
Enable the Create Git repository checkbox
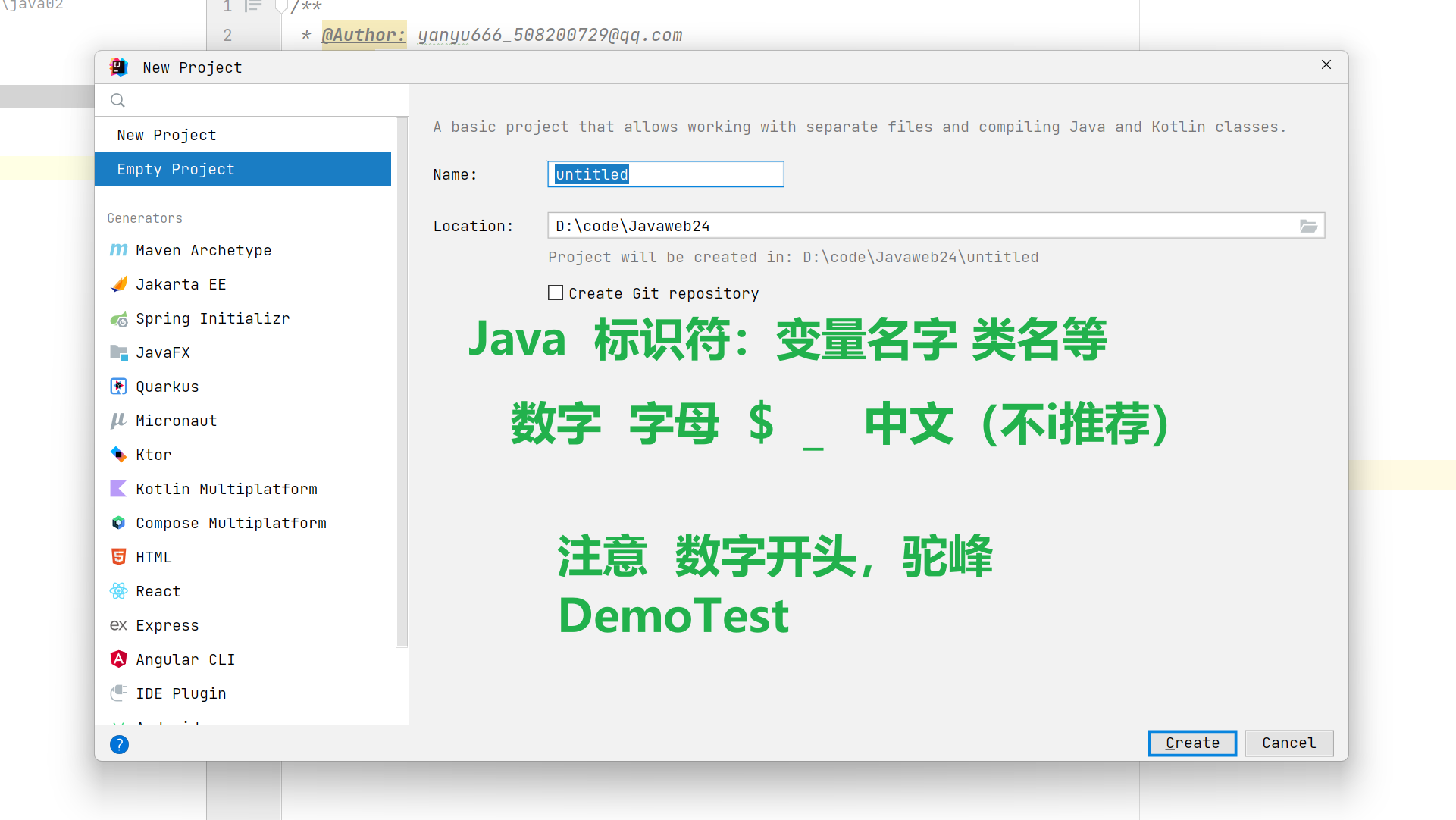point(555,293)
